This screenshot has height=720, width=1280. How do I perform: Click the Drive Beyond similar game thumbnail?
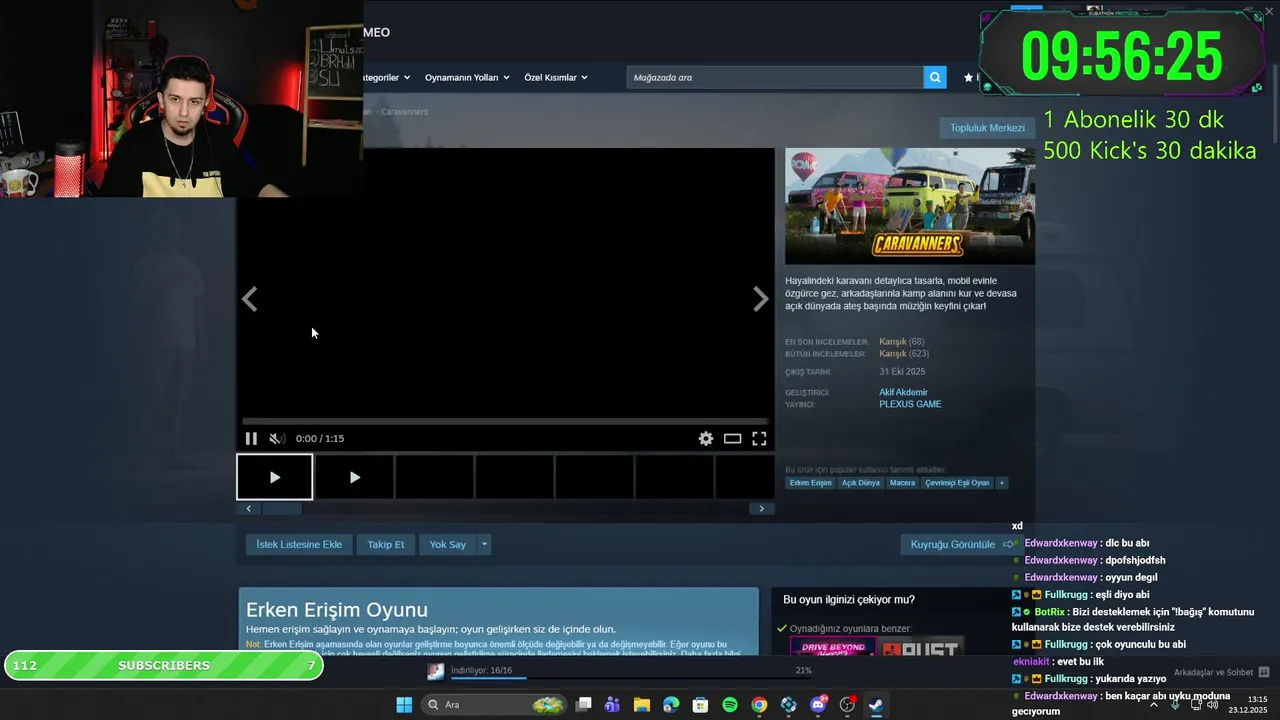click(833, 648)
